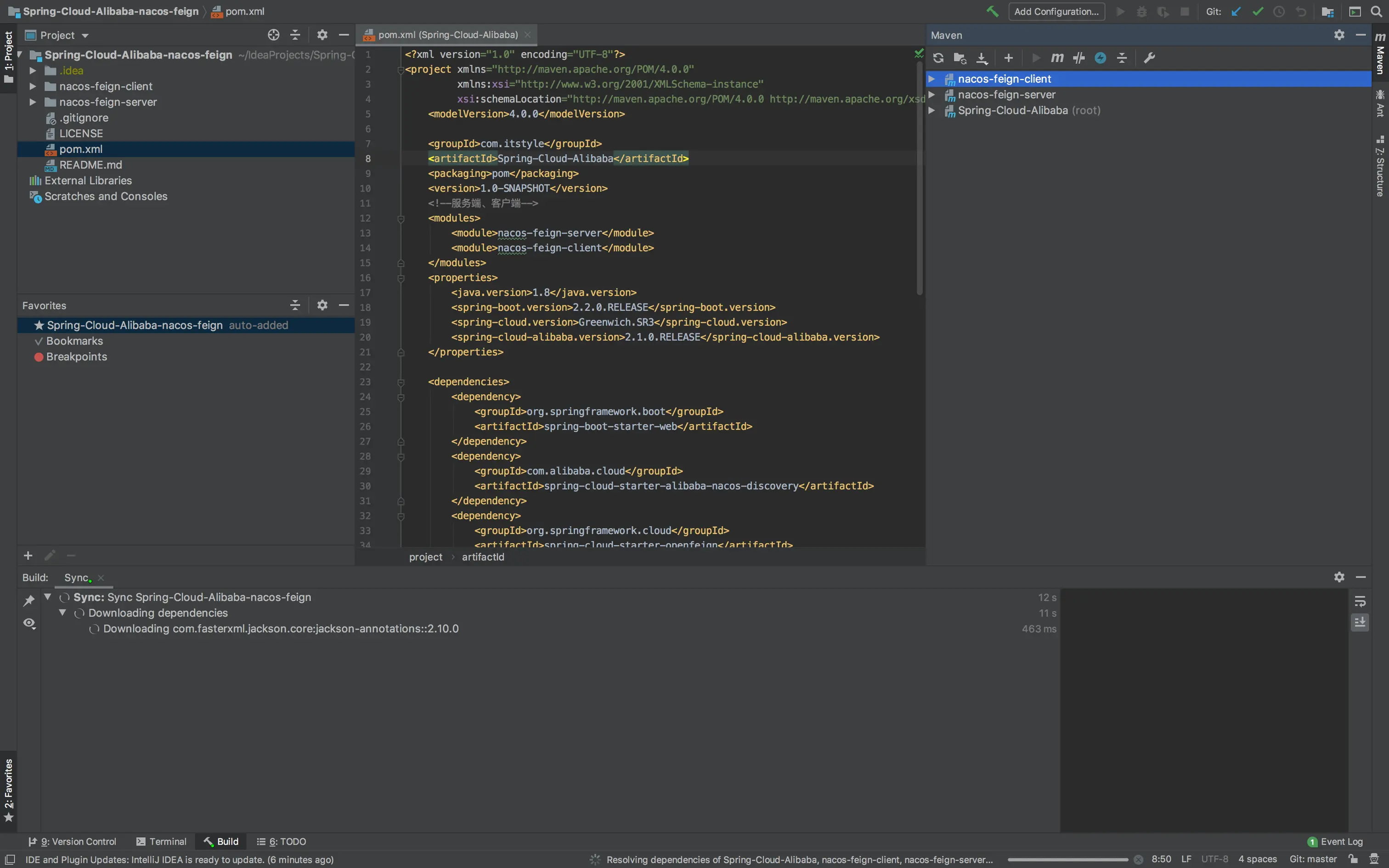Click Git update project arrow icon
Screen dimensions: 1389x868
[1237, 11]
